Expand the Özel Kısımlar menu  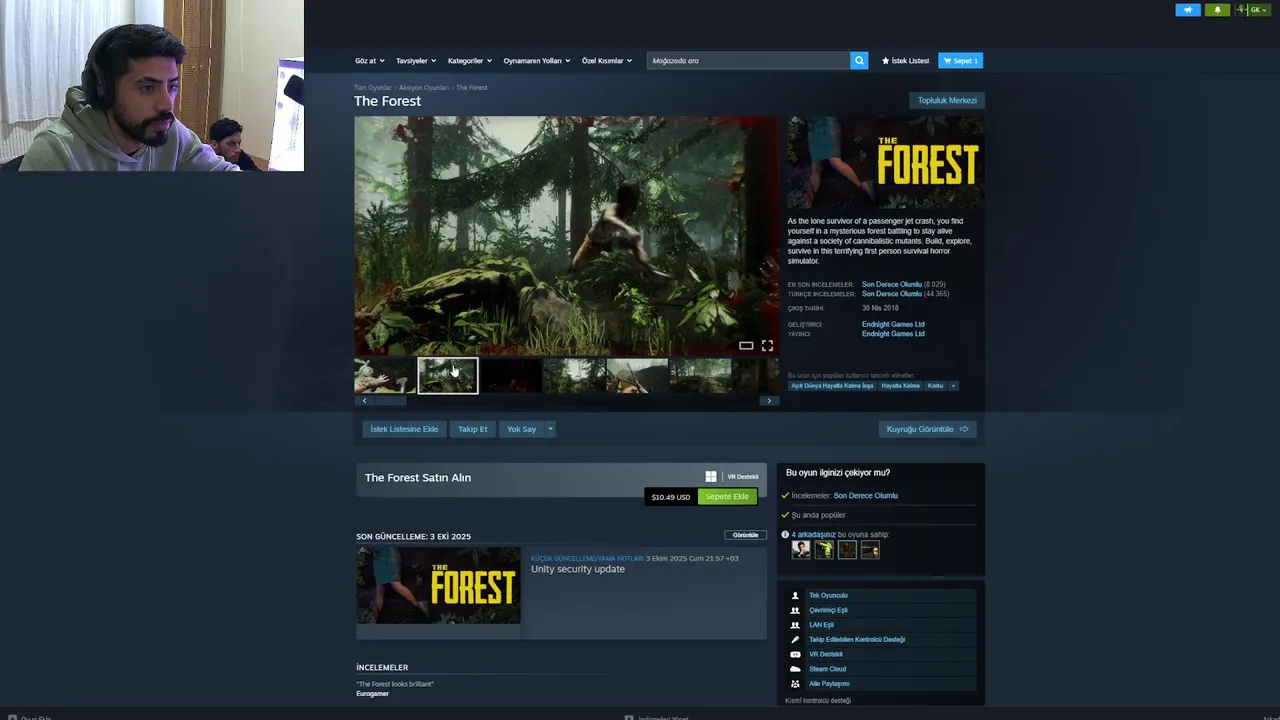606,61
